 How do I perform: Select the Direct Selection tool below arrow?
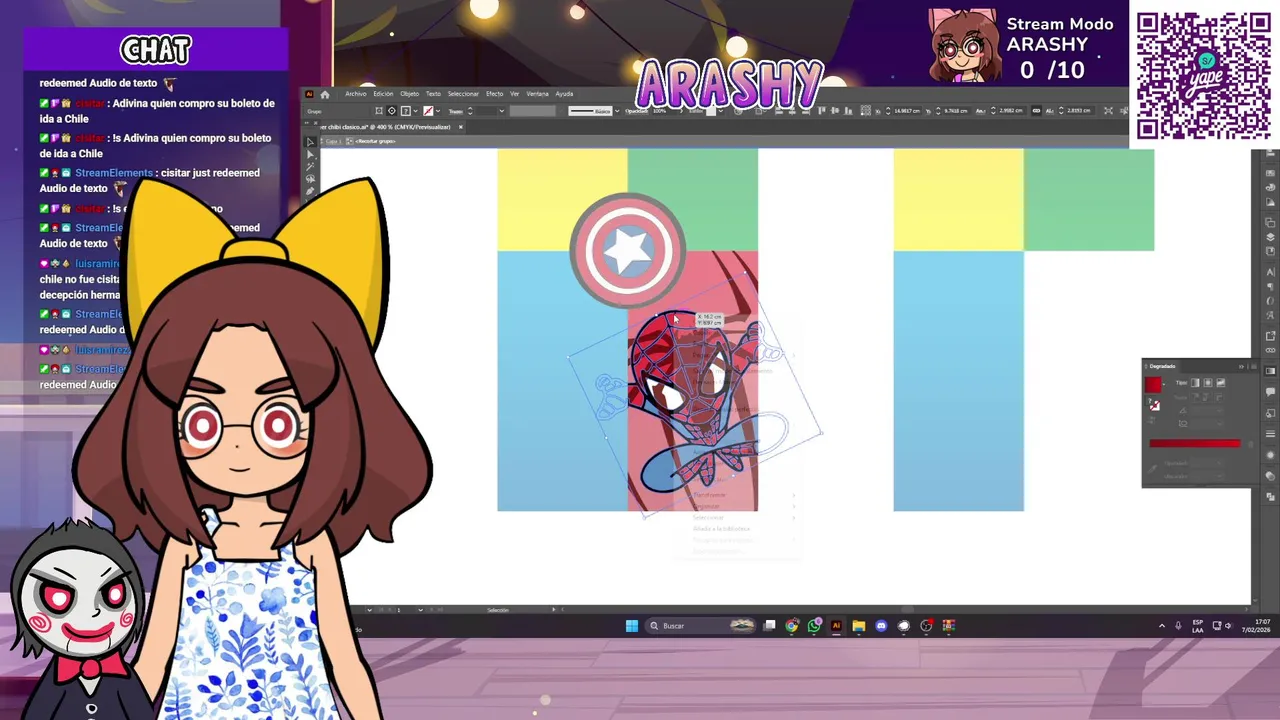(310, 154)
